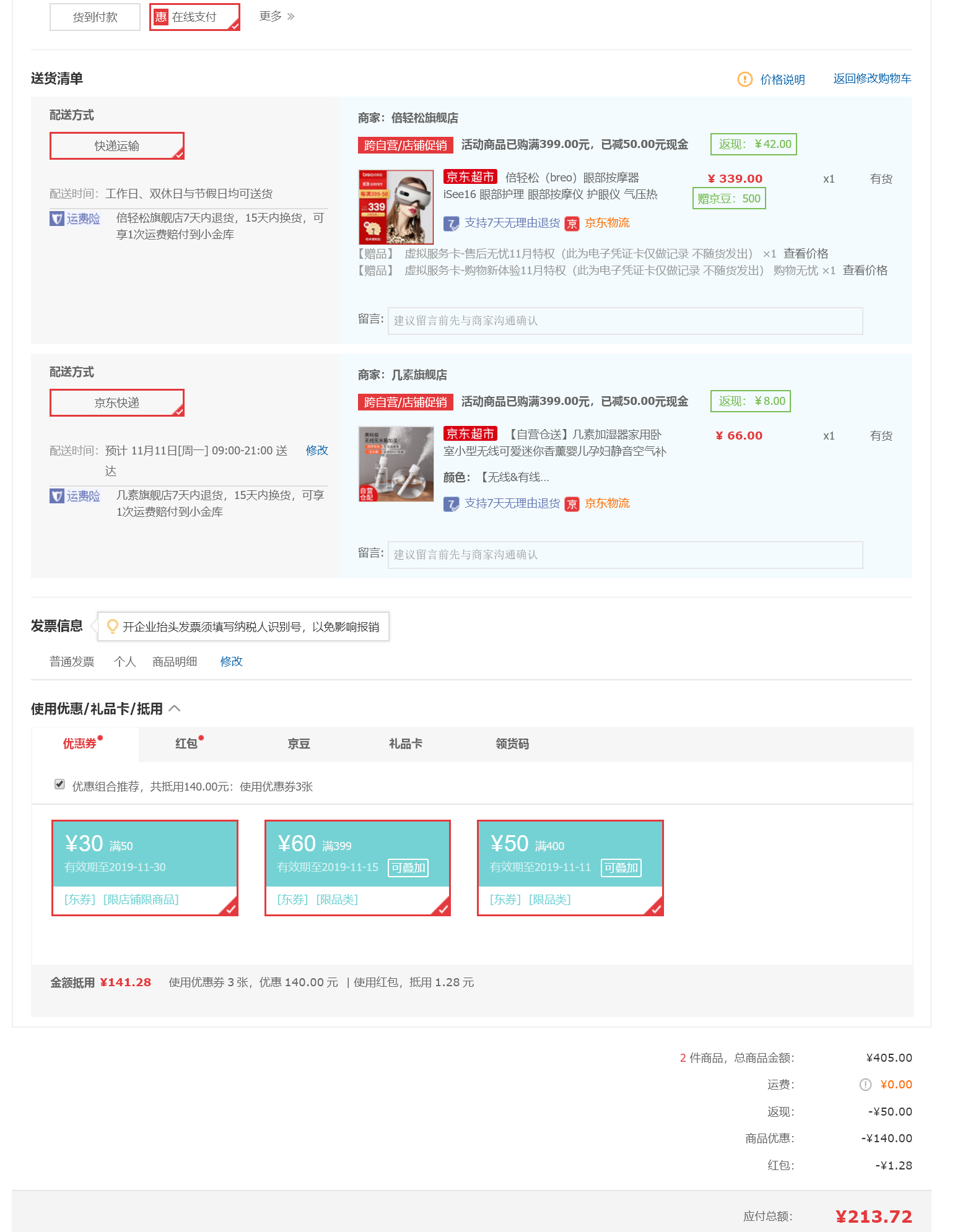Switch to 京豆 tab
Image resolution: width=965 pixels, height=1232 pixels.
click(x=299, y=744)
